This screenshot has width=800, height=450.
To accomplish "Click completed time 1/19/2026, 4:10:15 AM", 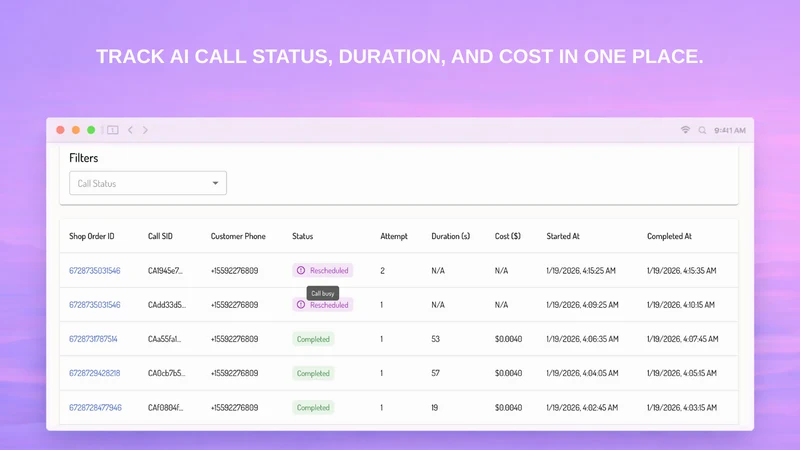I will pyautogui.click(x=681, y=305).
